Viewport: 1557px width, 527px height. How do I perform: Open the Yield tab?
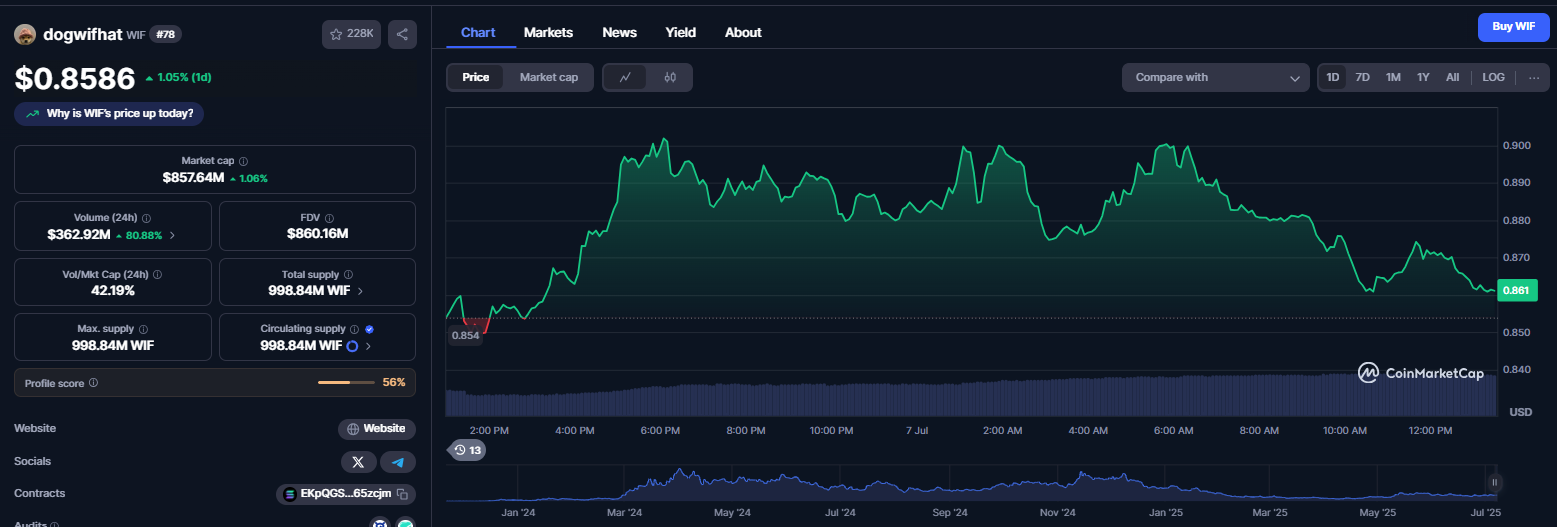pyautogui.click(x=681, y=32)
